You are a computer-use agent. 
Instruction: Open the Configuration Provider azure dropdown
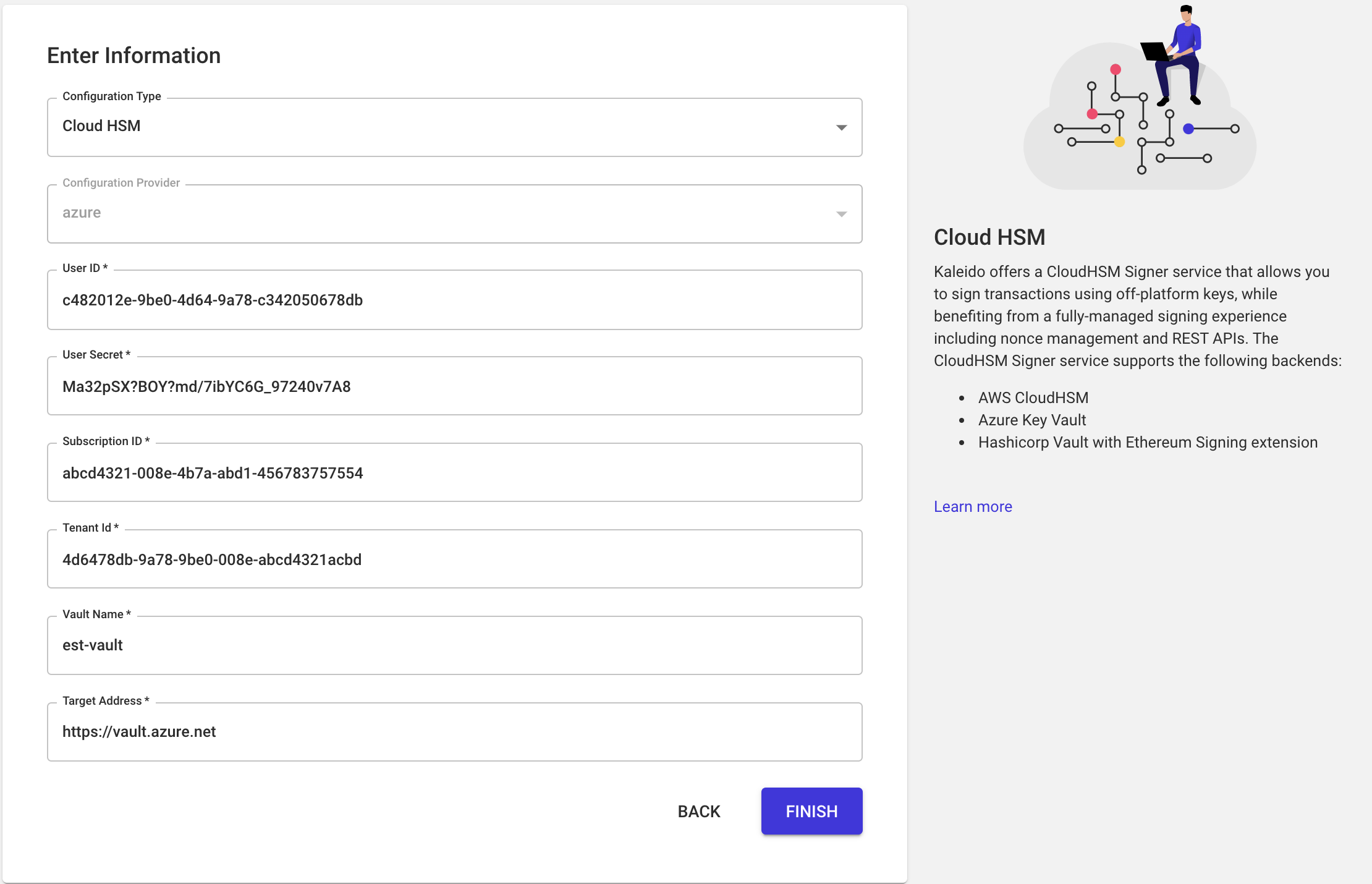pyautogui.click(x=454, y=213)
